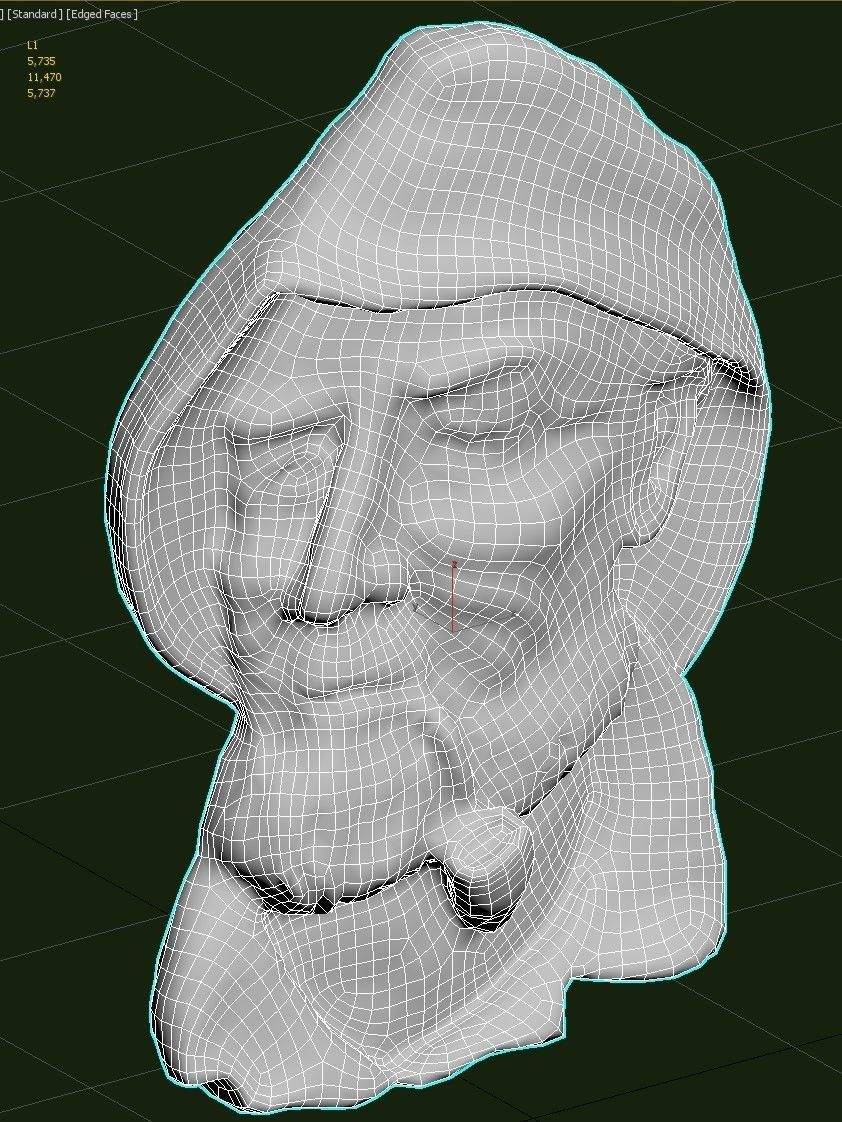Select the L1 statistics label

32,45
